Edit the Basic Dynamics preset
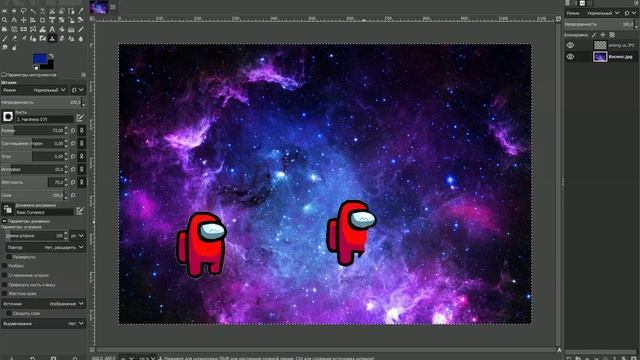Viewport: 640px width, 360px height. 80,211
